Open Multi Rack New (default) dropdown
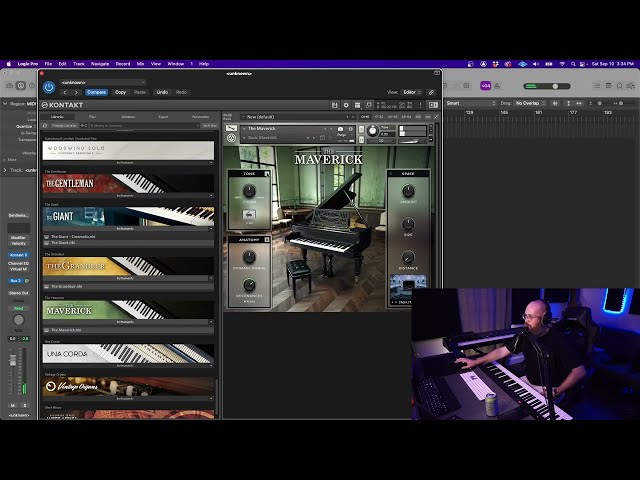 click(297, 117)
